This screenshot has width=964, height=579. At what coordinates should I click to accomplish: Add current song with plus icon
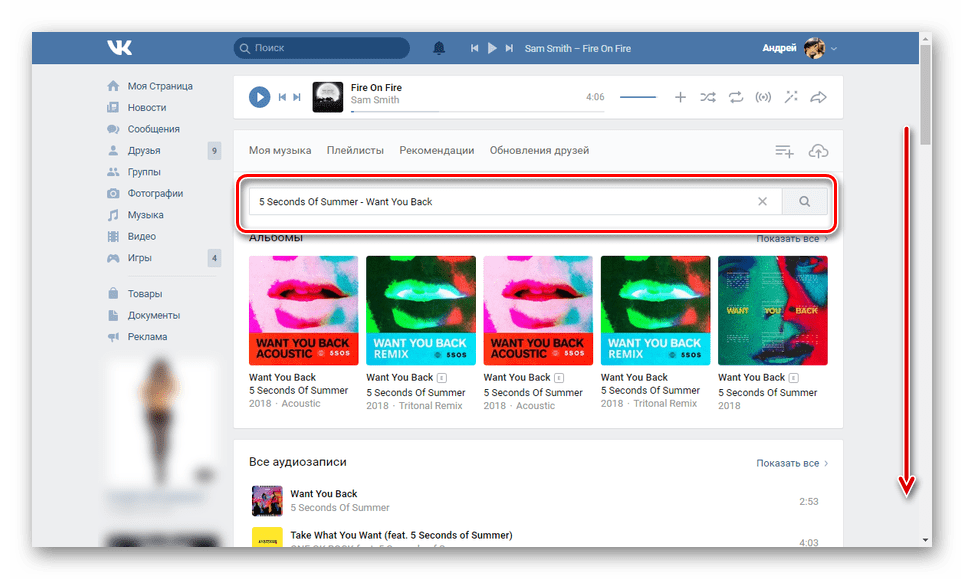coord(680,97)
